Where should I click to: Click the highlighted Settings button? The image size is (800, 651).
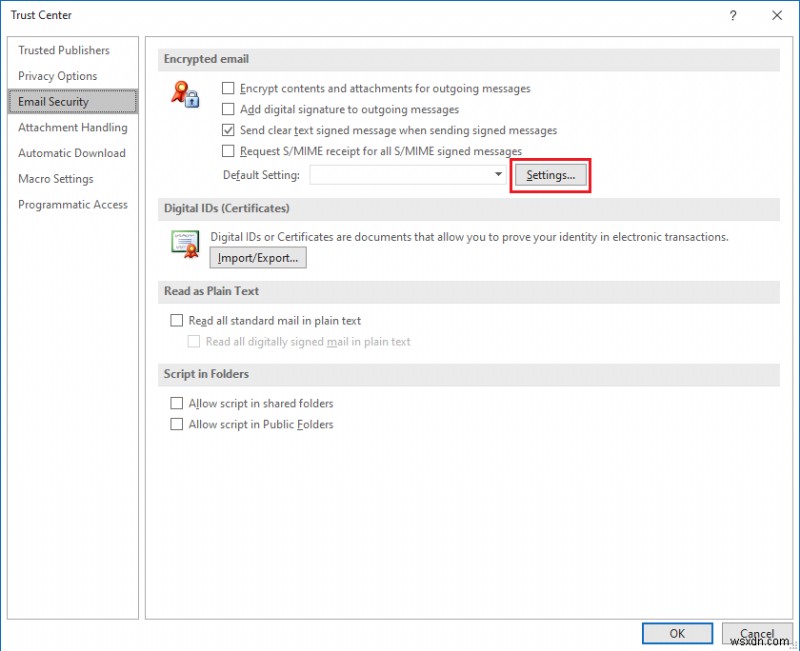[x=550, y=173]
